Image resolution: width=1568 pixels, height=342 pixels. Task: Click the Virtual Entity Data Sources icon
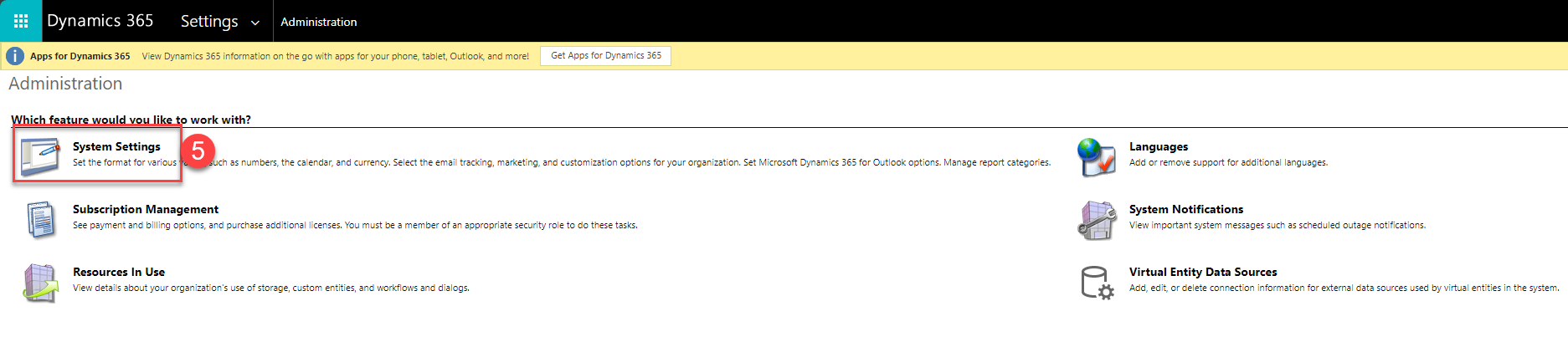coord(1097,282)
